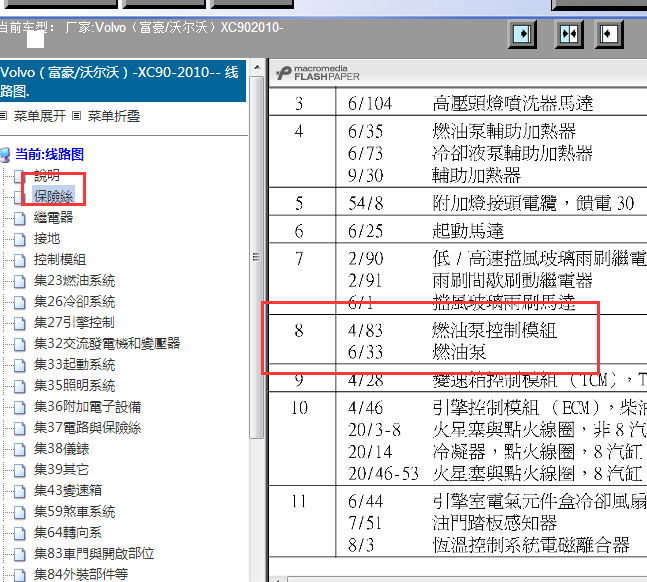Open 集39其它 in the tree
The image size is (647, 582).
[61, 469]
